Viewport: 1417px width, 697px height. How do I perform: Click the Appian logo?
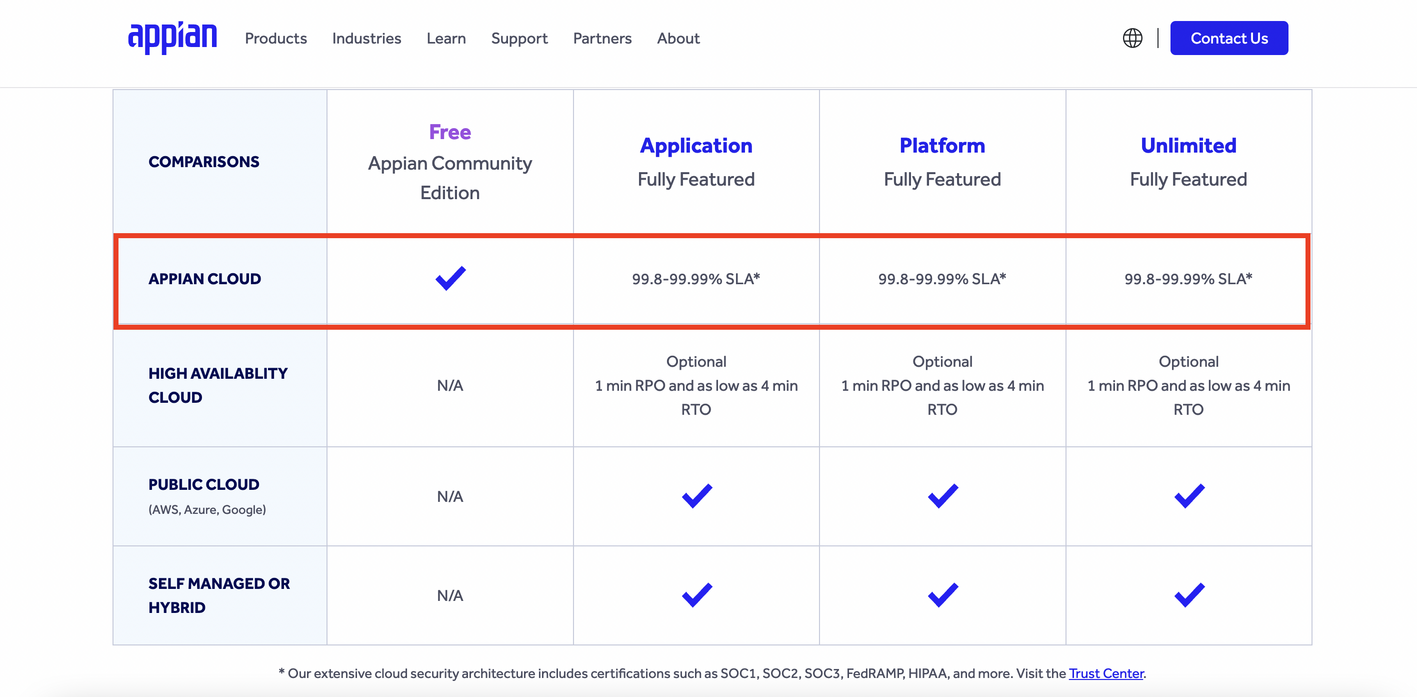click(172, 37)
